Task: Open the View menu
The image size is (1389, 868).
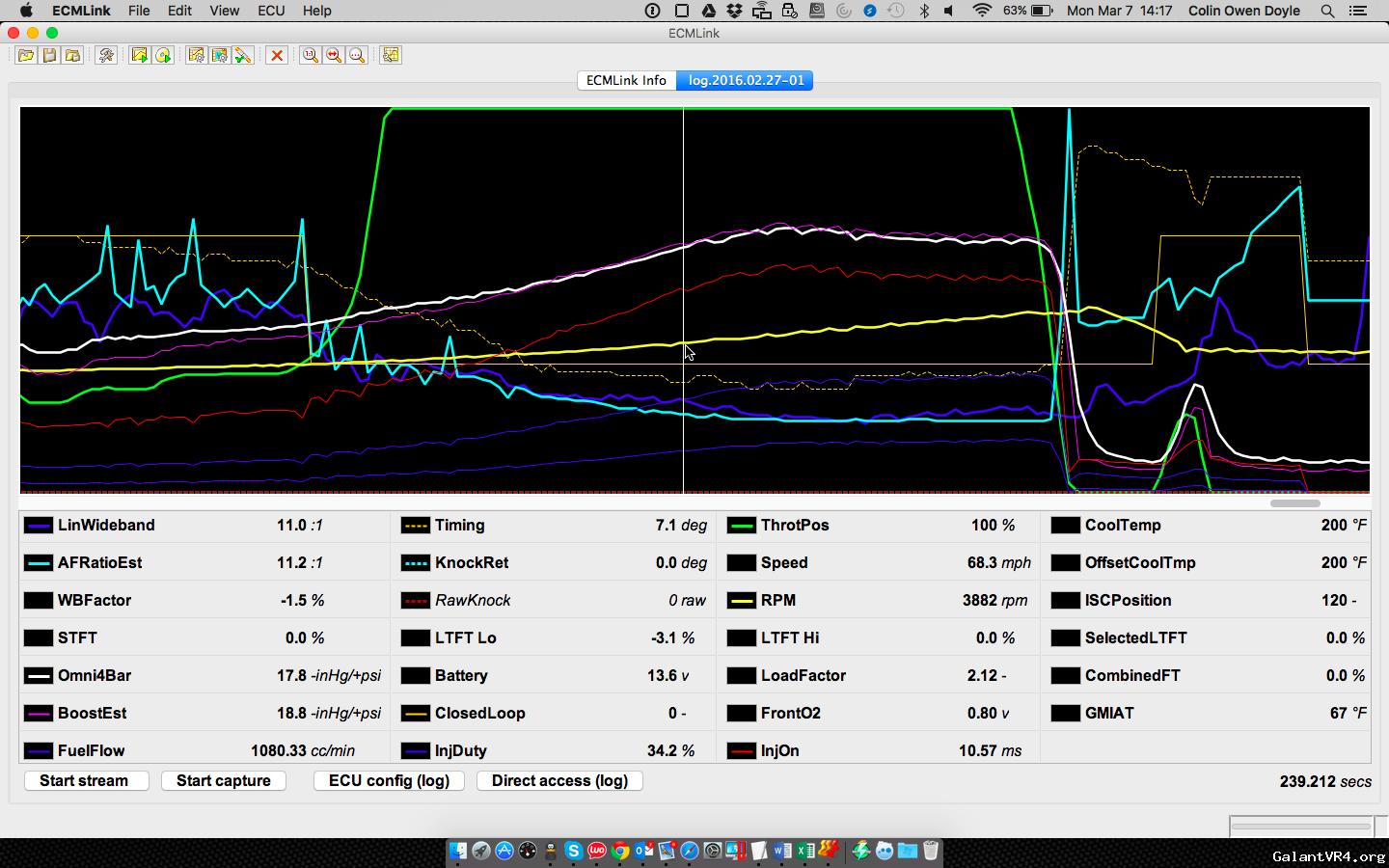Action: coord(224,11)
